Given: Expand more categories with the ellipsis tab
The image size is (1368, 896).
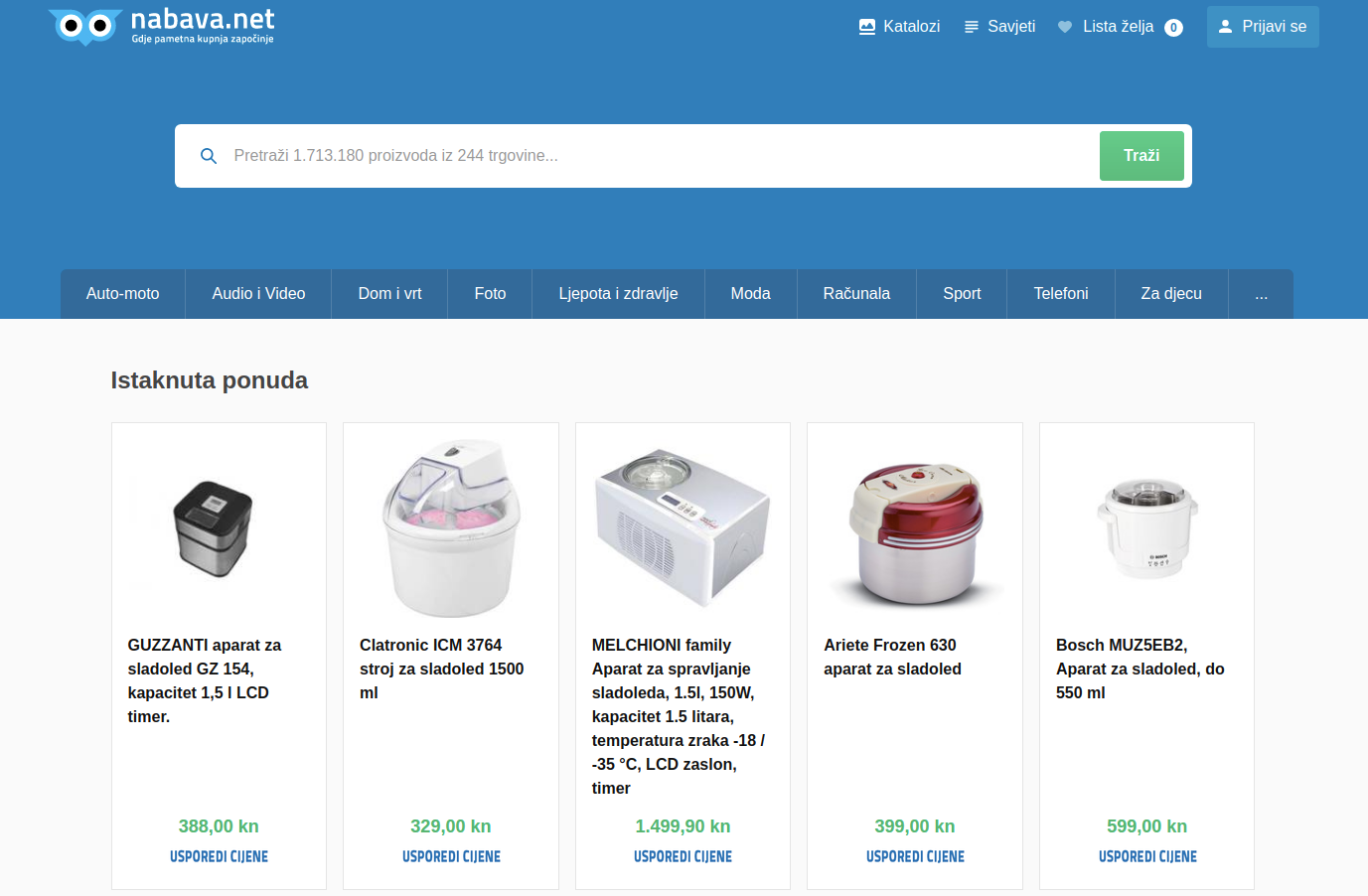Looking at the screenshot, I should click(x=1261, y=294).
